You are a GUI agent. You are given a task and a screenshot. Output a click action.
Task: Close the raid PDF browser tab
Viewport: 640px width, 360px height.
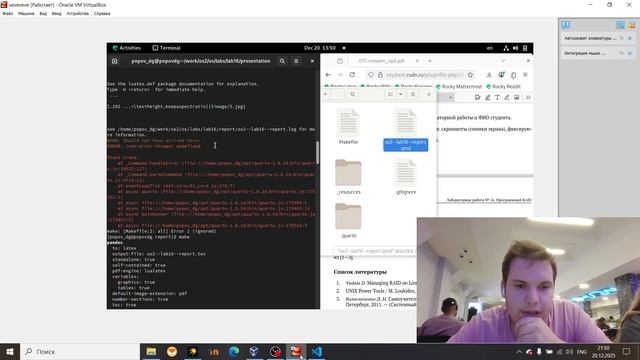coord(417,61)
